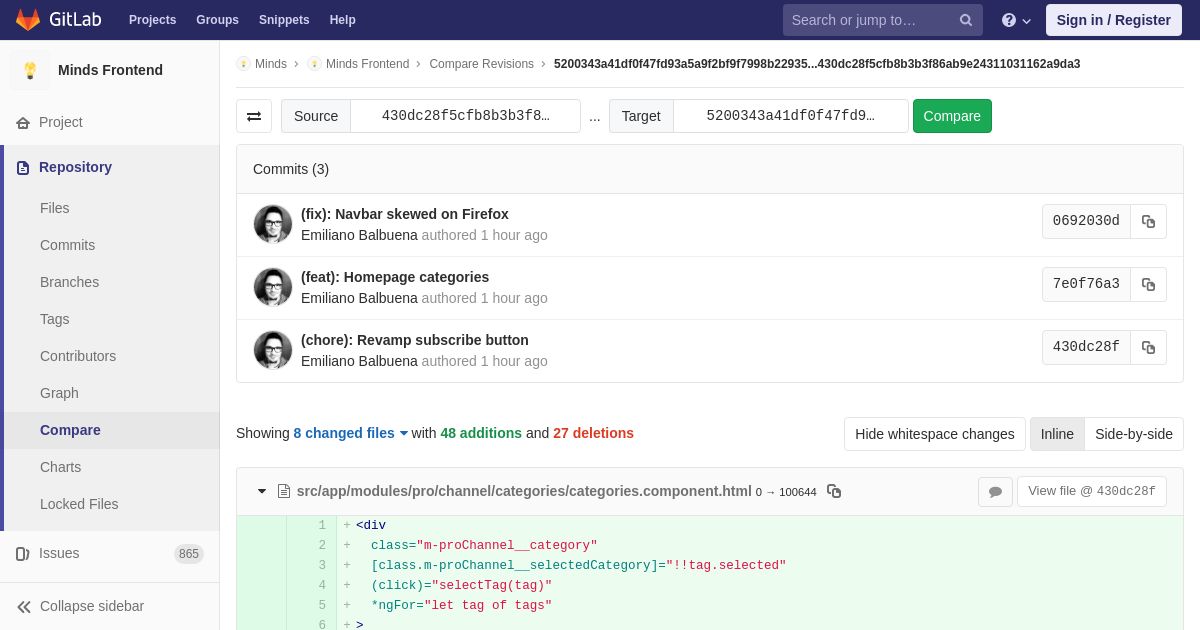Open commit (feat): Homepage categories

click(395, 277)
